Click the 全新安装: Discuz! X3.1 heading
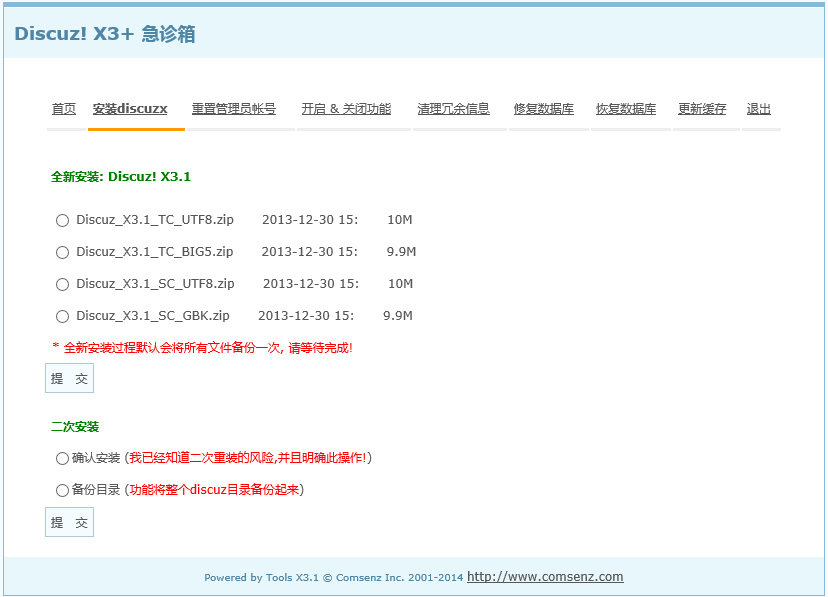The image size is (828, 597). [x=121, y=176]
